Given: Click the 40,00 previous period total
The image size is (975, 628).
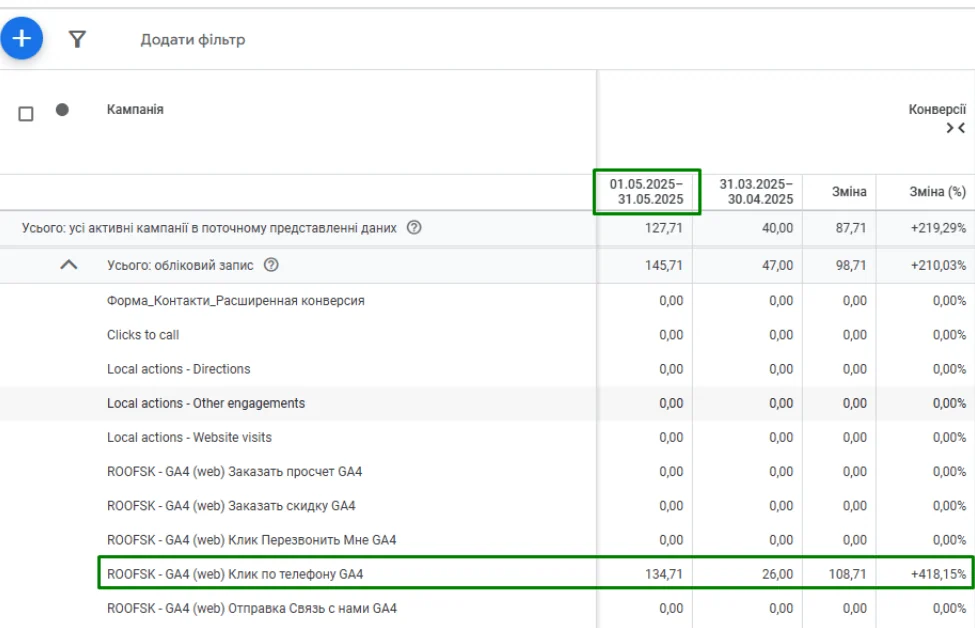Looking at the screenshot, I should coord(778,228).
